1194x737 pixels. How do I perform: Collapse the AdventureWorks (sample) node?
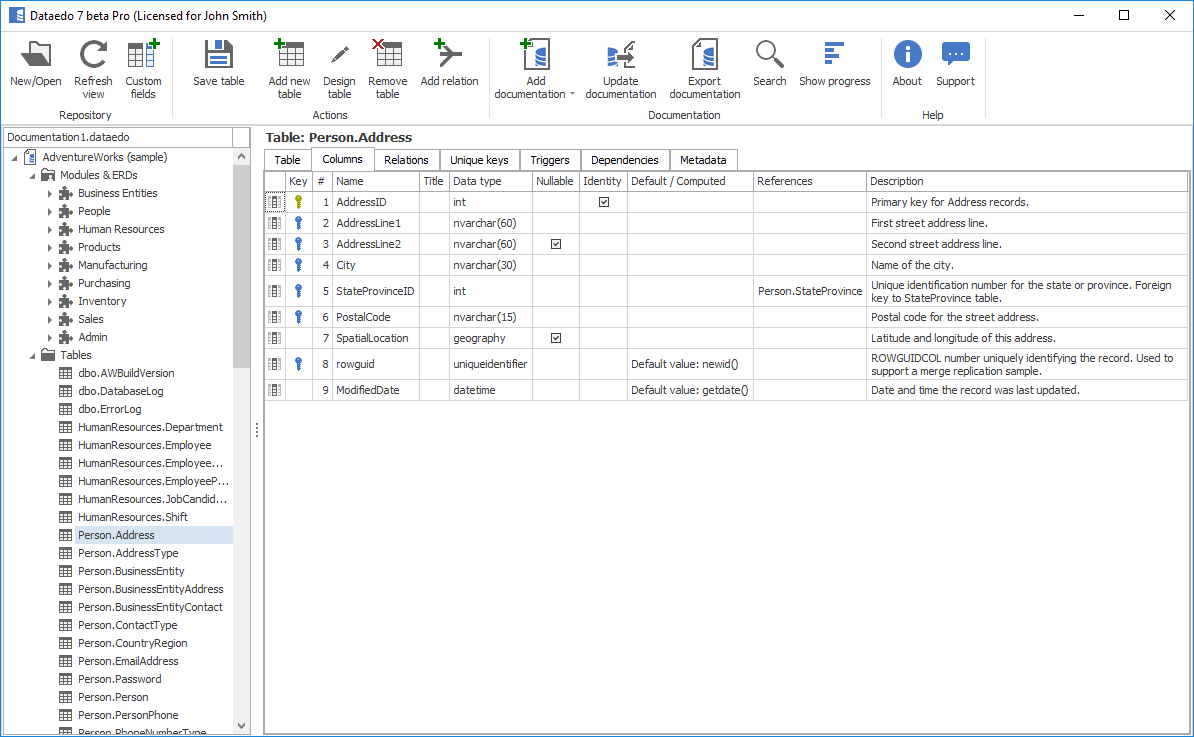14,157
